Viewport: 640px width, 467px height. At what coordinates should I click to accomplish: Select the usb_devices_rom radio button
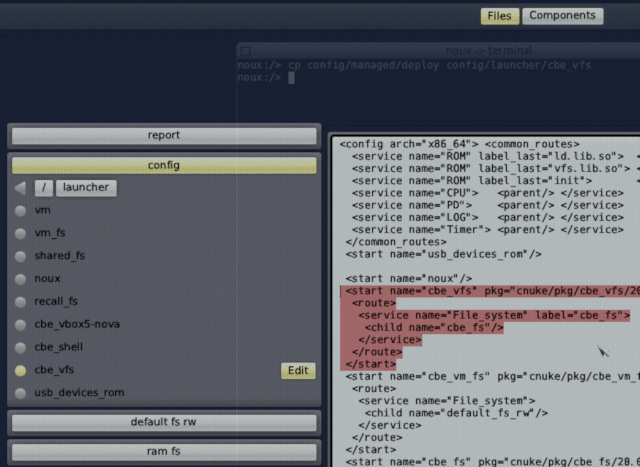pos(20,394)
